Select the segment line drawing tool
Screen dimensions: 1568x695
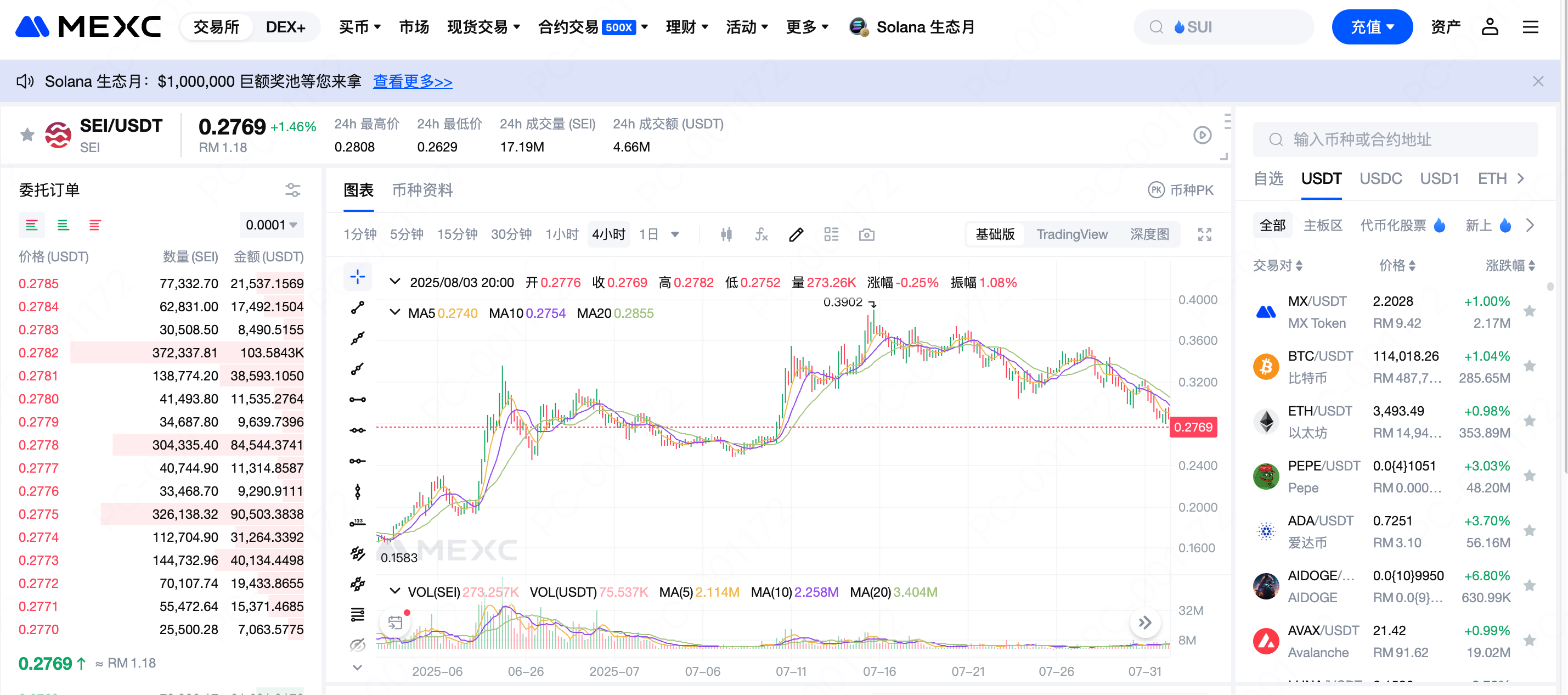[x=357, y=307]
